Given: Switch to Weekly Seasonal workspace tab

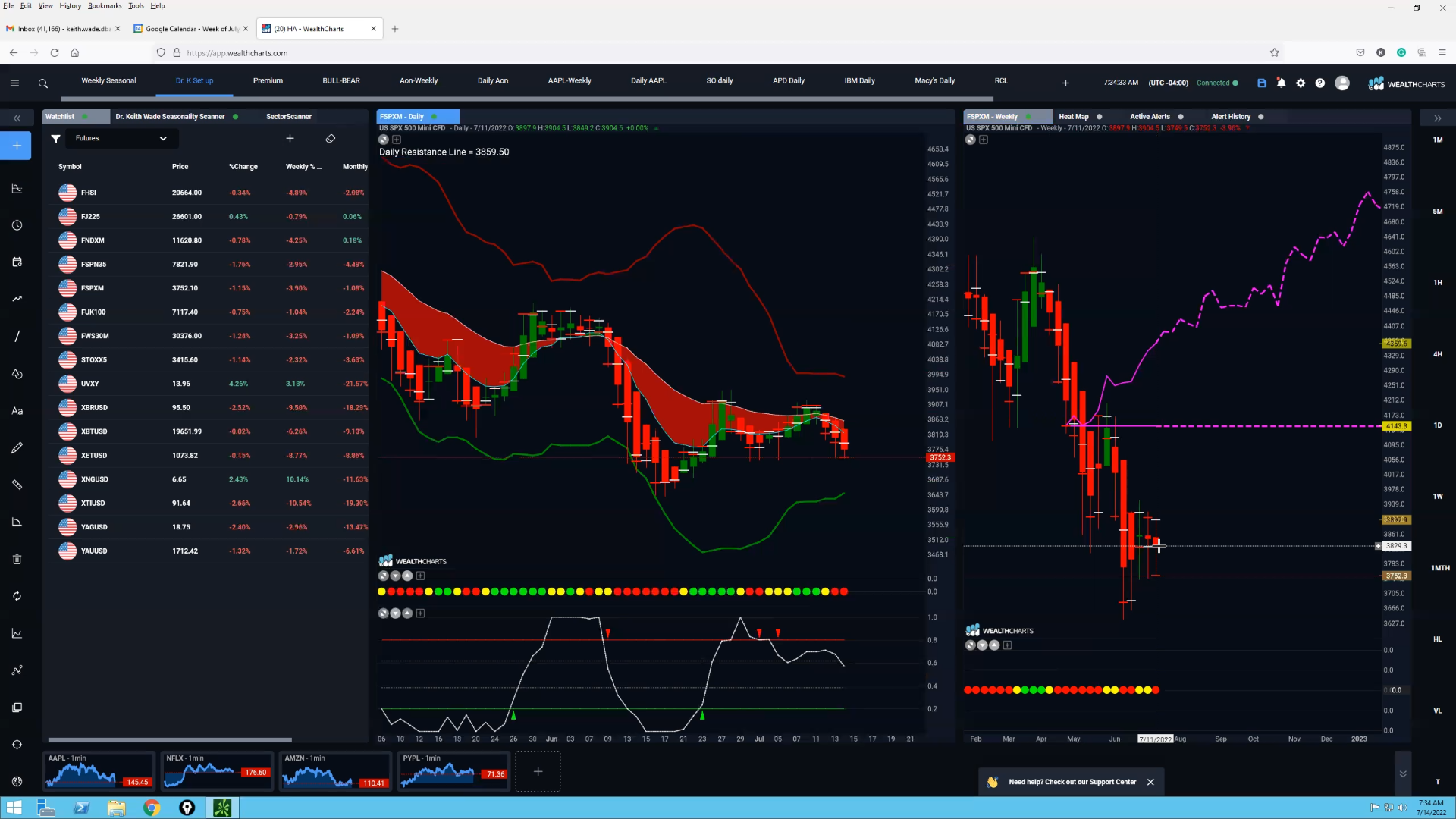Looking at the screenshot, I should pos(108,80).
